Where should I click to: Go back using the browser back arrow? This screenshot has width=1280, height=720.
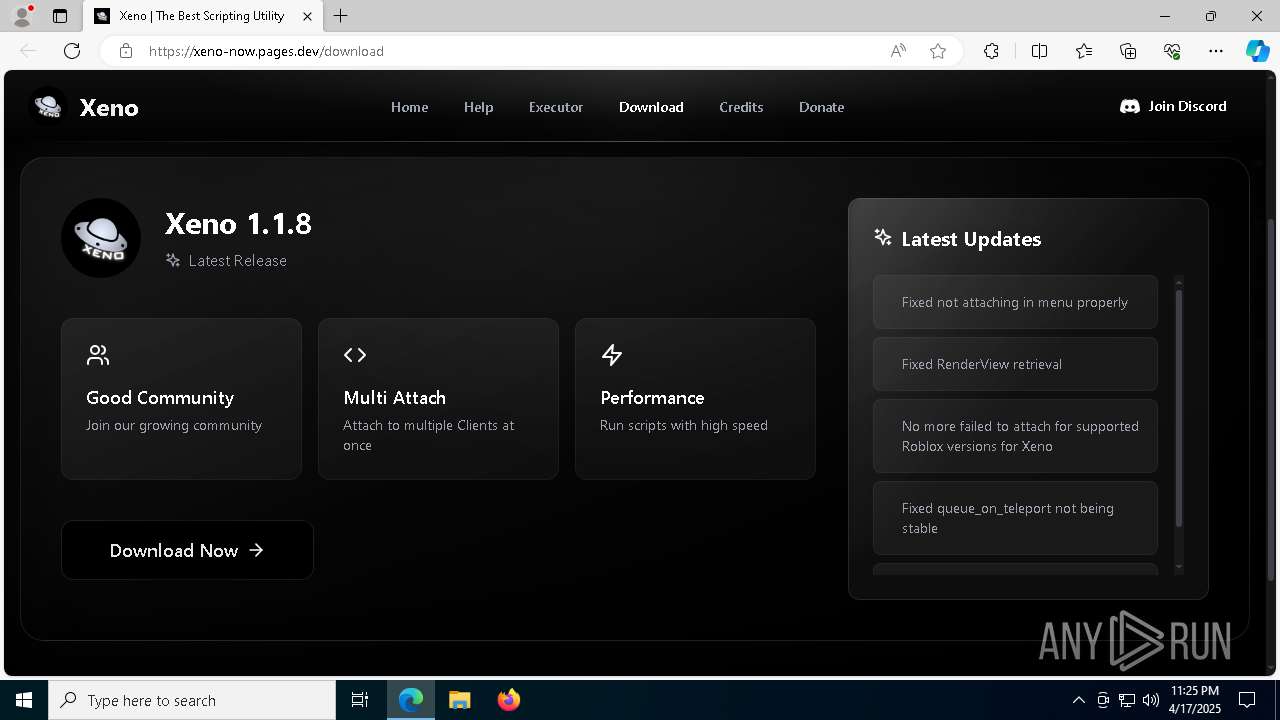click(28, 51)
